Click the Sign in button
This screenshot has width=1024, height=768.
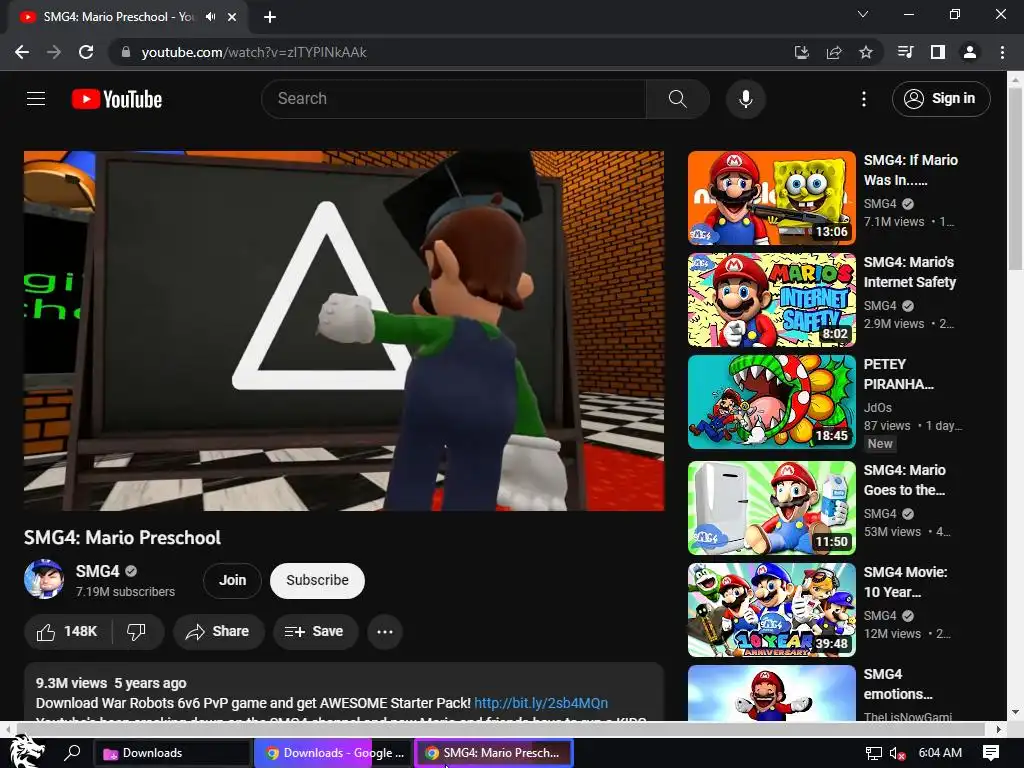(941, 99)
